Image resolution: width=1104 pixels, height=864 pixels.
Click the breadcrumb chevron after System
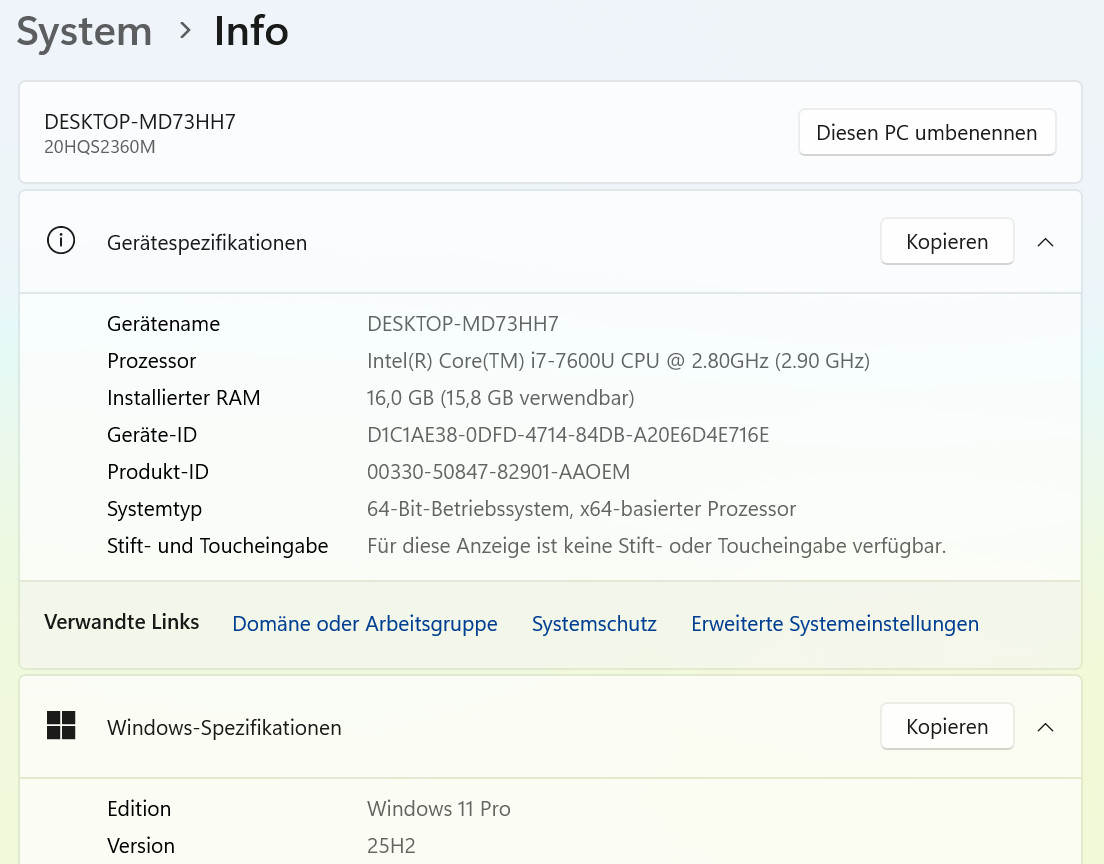185,31
